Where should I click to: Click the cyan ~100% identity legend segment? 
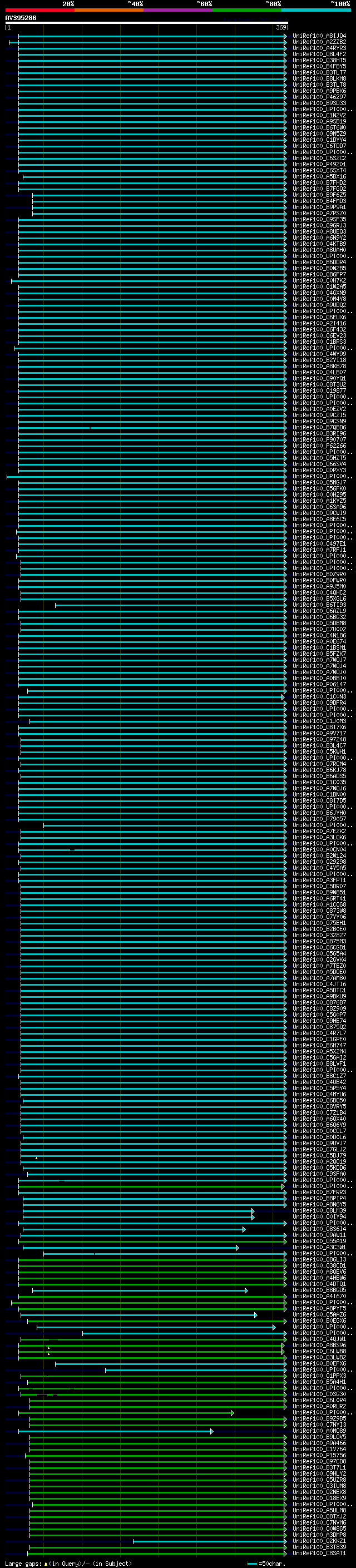click(x=316, y=10)
